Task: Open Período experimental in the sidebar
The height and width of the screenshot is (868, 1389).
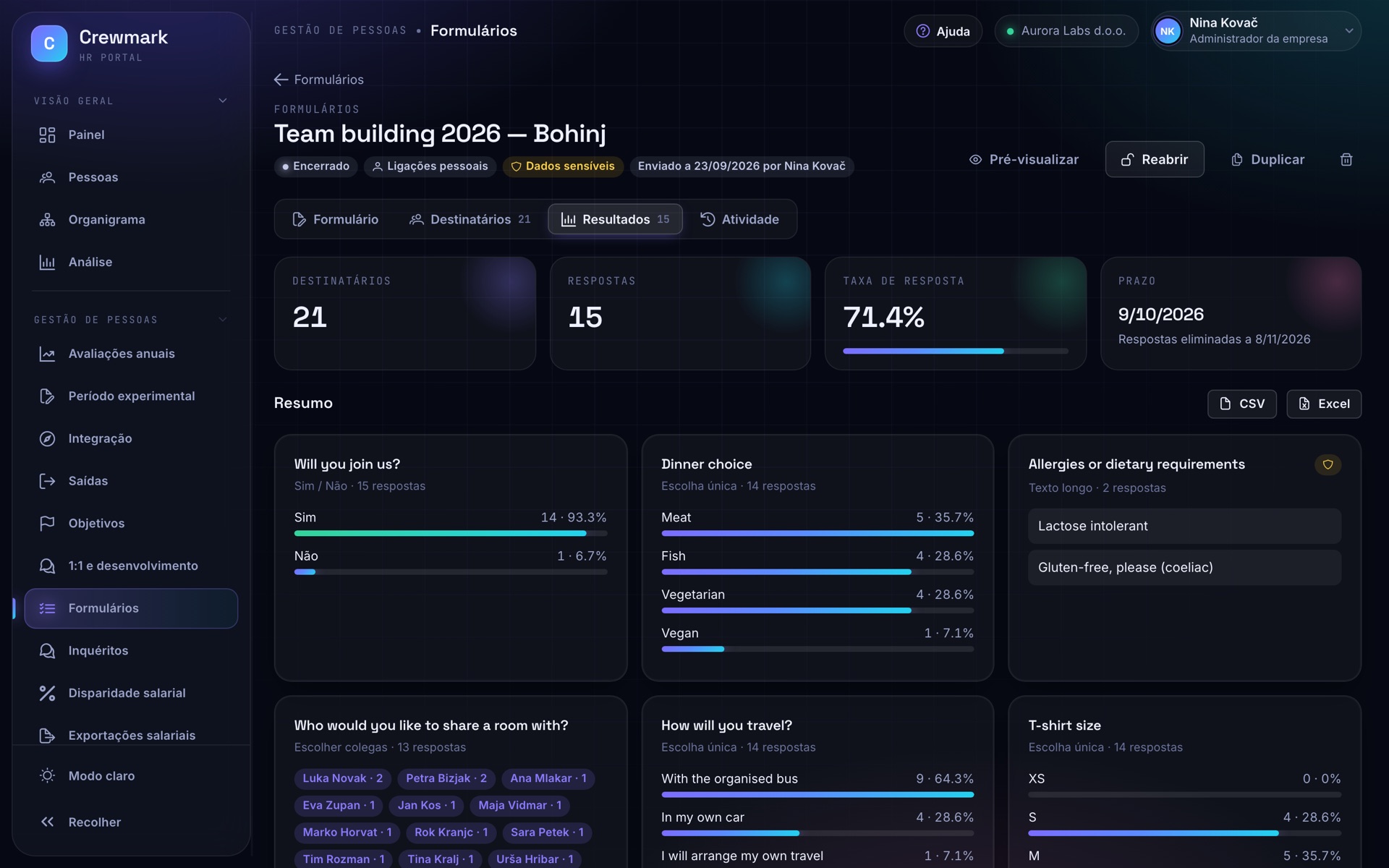Action: (x=131, y=396)
